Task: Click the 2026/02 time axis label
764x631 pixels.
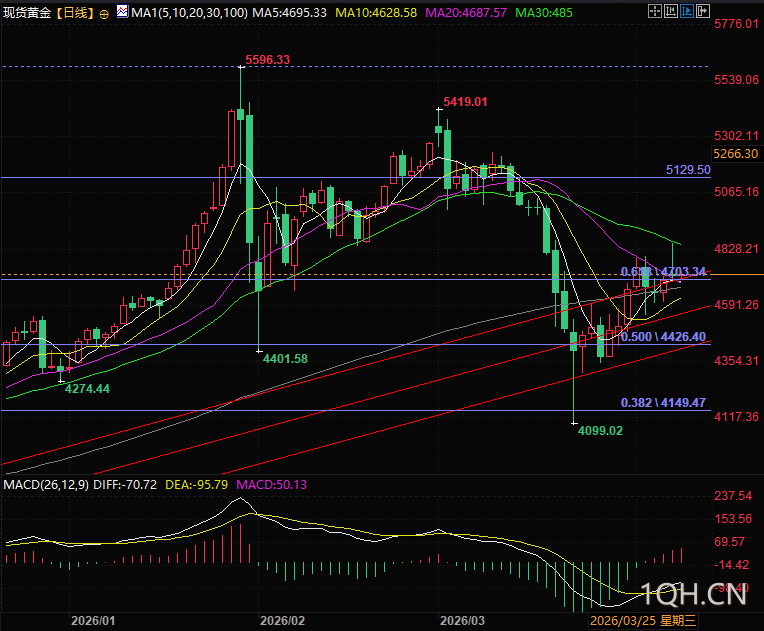Action: click(283, 620)
